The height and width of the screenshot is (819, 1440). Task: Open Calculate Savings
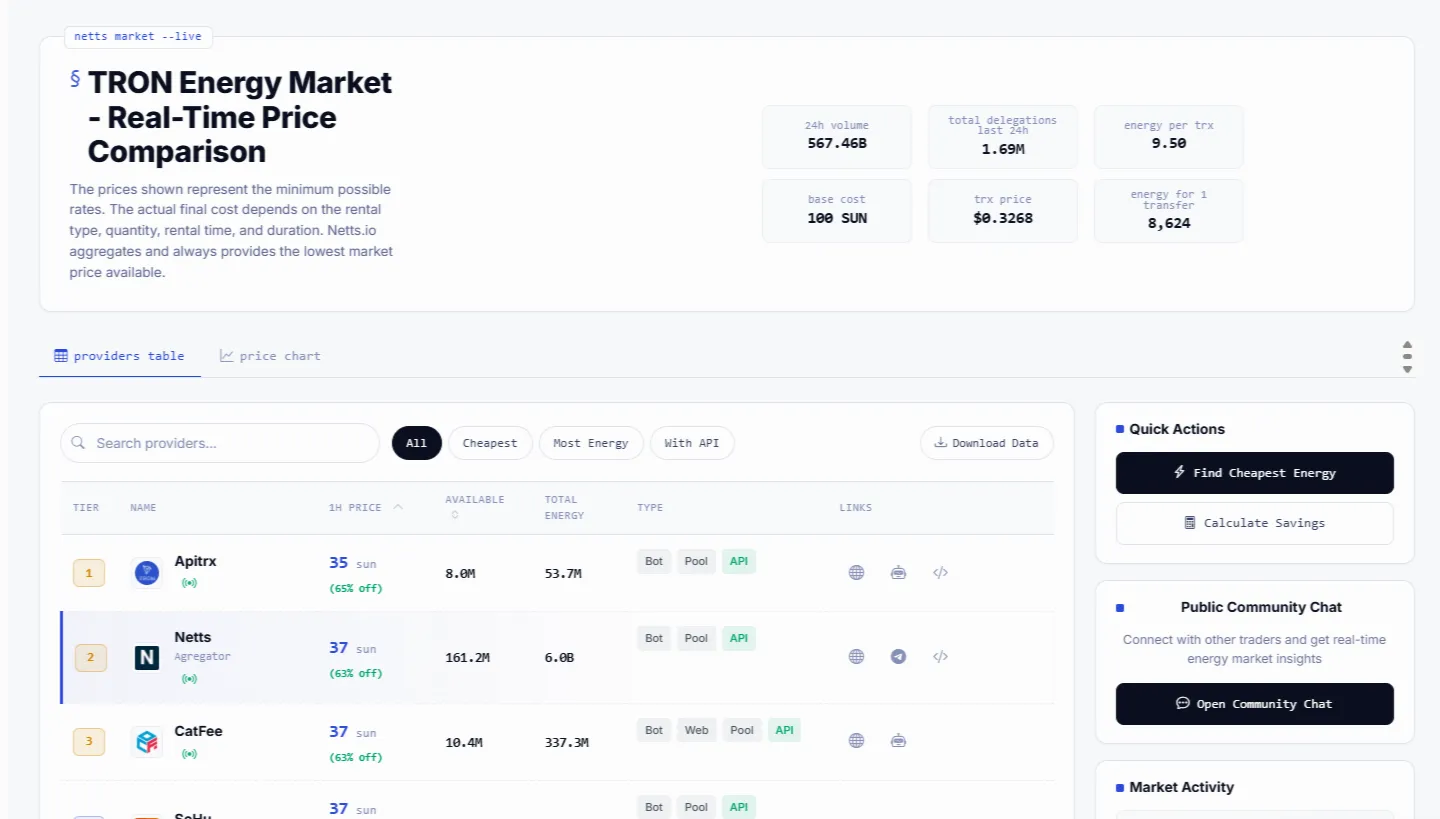click(x=1255, y=523)
